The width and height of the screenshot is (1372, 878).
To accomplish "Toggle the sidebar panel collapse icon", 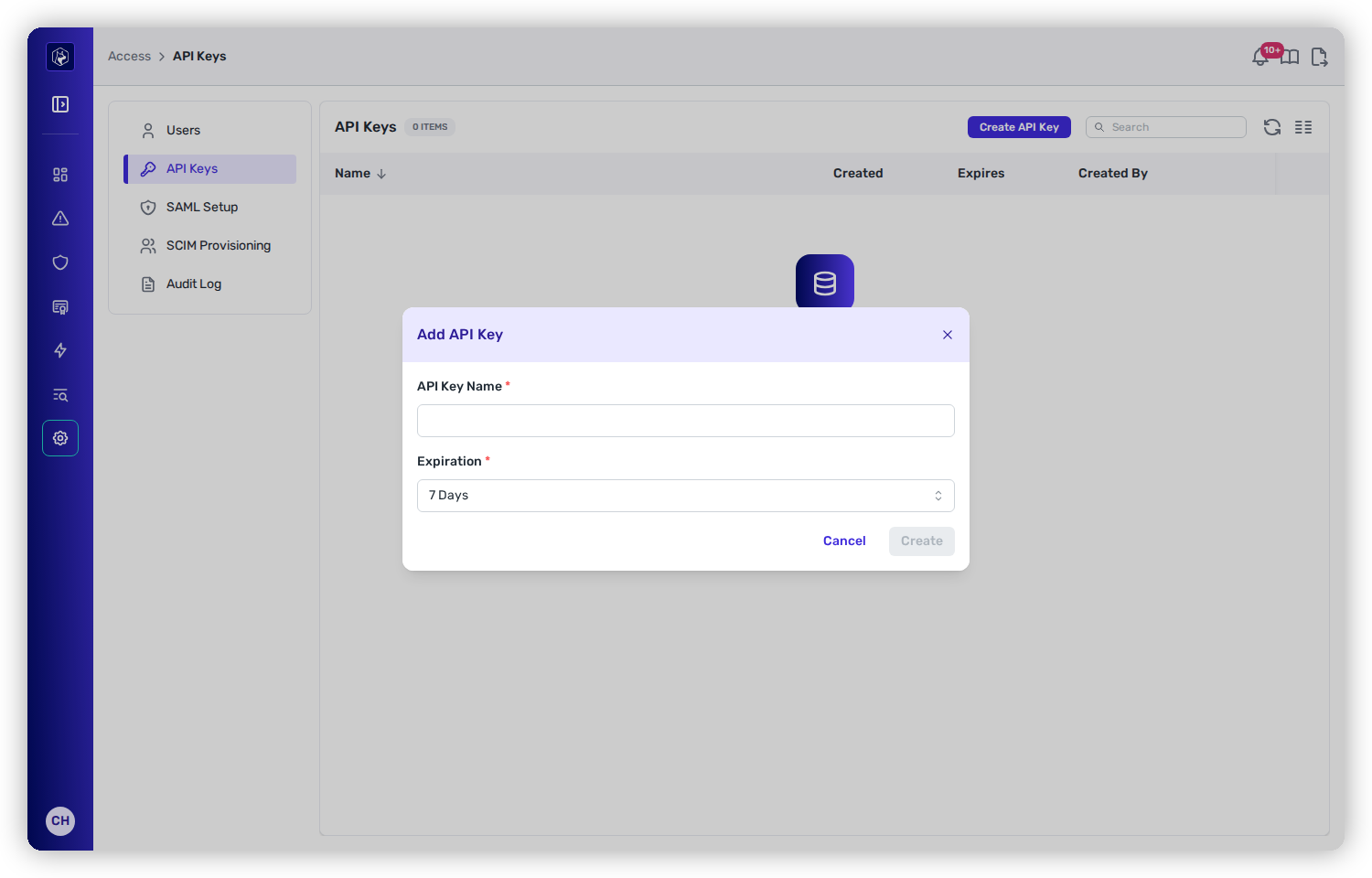I will coord(60,104).
